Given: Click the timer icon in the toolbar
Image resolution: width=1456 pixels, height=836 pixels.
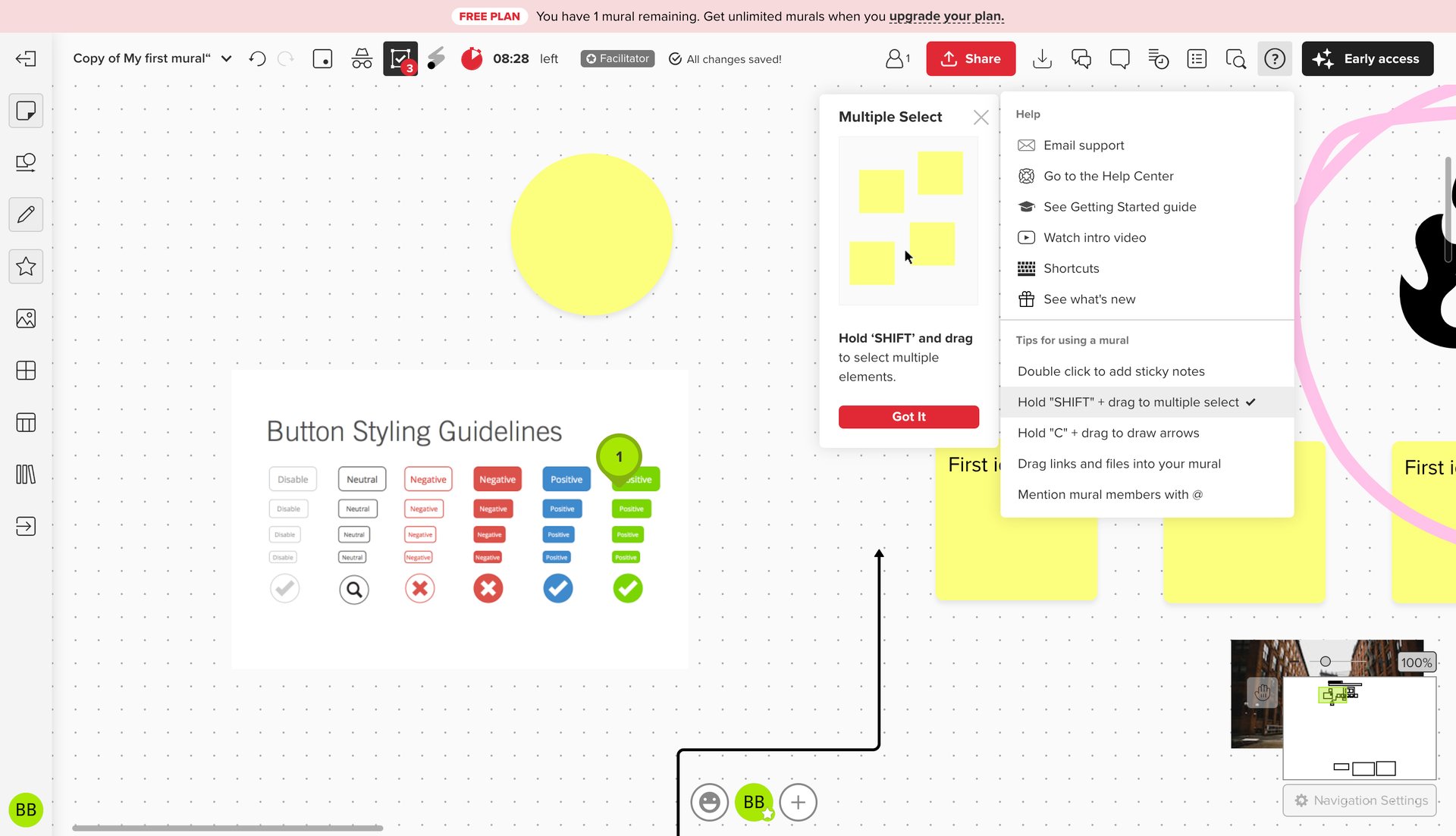Looking at the screenshot, I should point(471,58).
